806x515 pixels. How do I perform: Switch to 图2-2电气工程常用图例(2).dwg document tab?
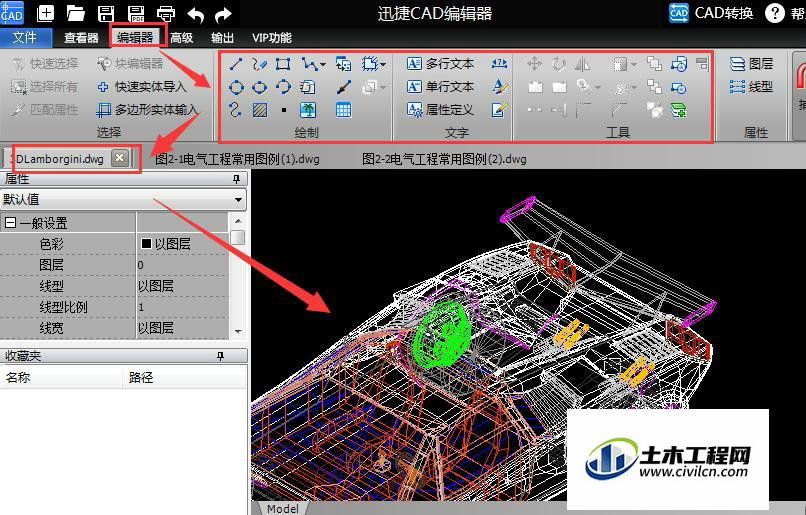tap(444, 159)
